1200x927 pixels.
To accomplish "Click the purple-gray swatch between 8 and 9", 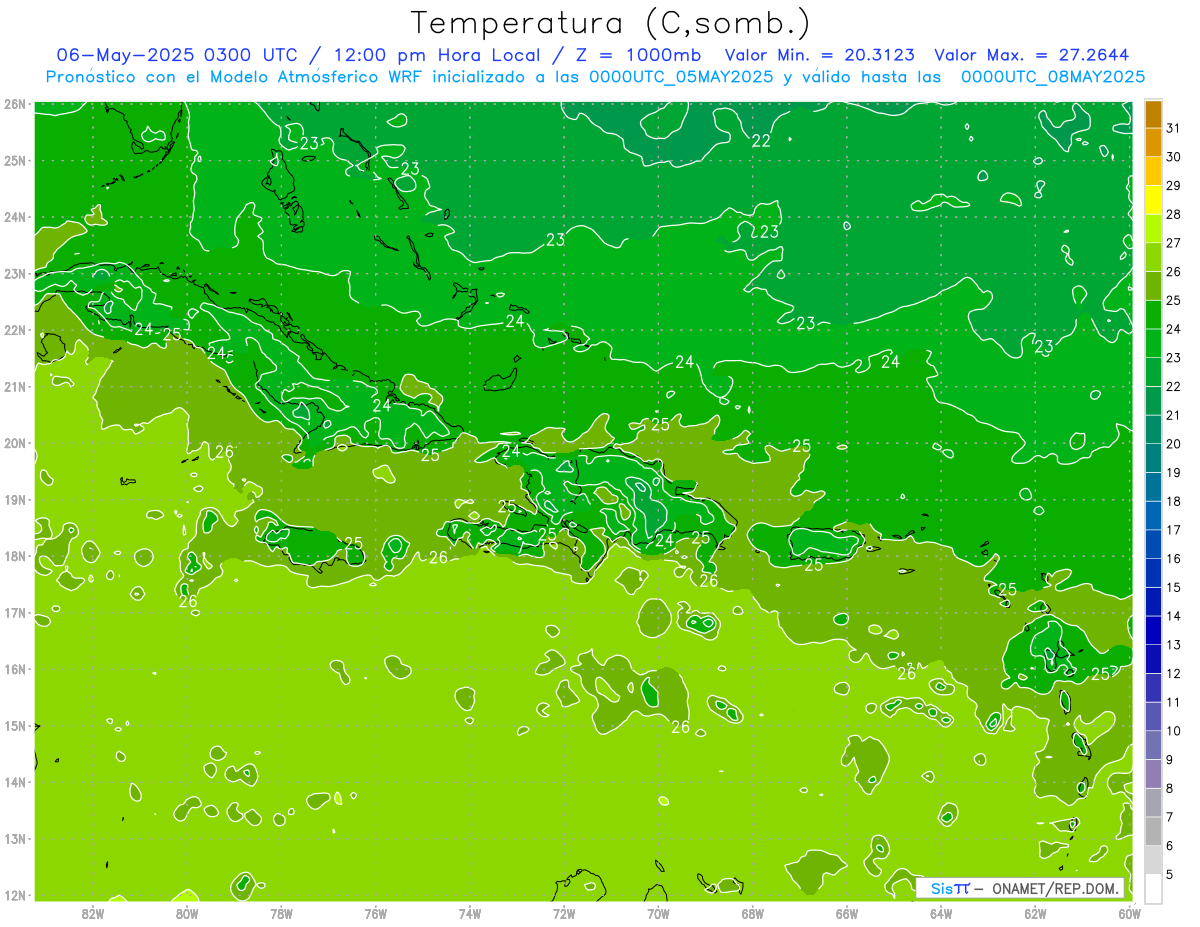I will pyautogui.click(x=1153, y=774).
